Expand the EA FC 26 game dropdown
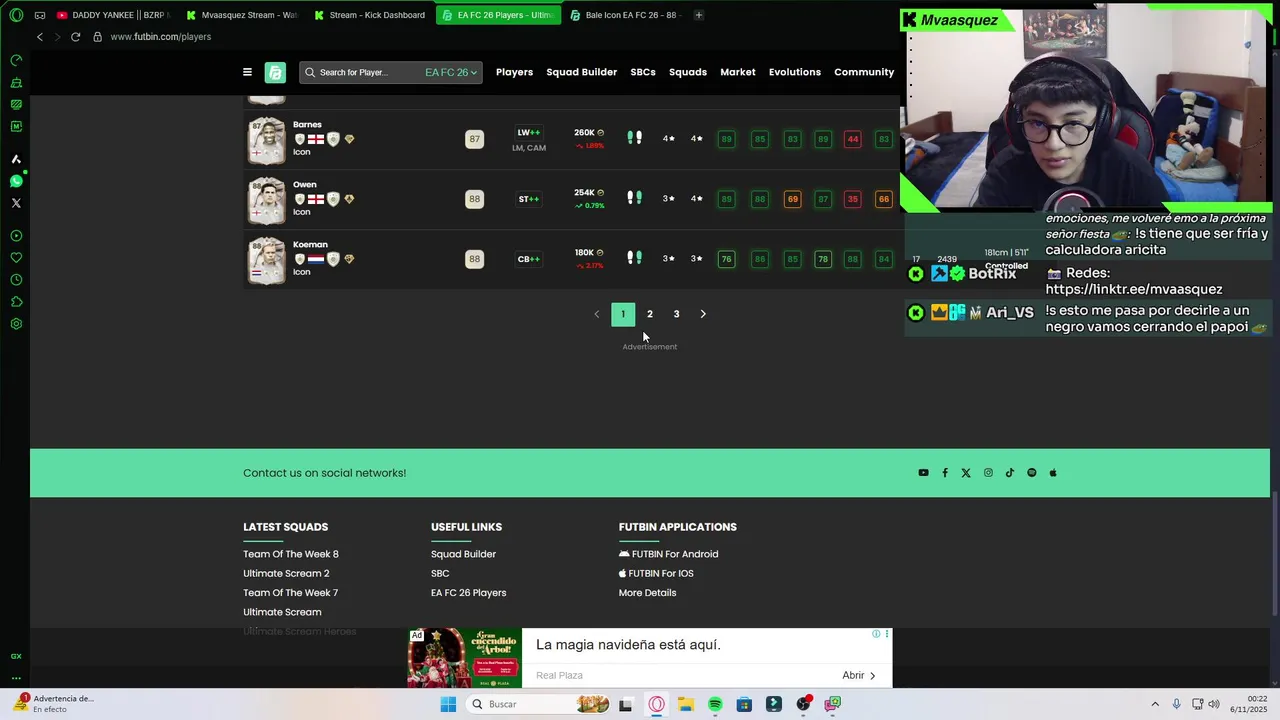Screen dimensions: 1280x720 click(x=451, y=72)
